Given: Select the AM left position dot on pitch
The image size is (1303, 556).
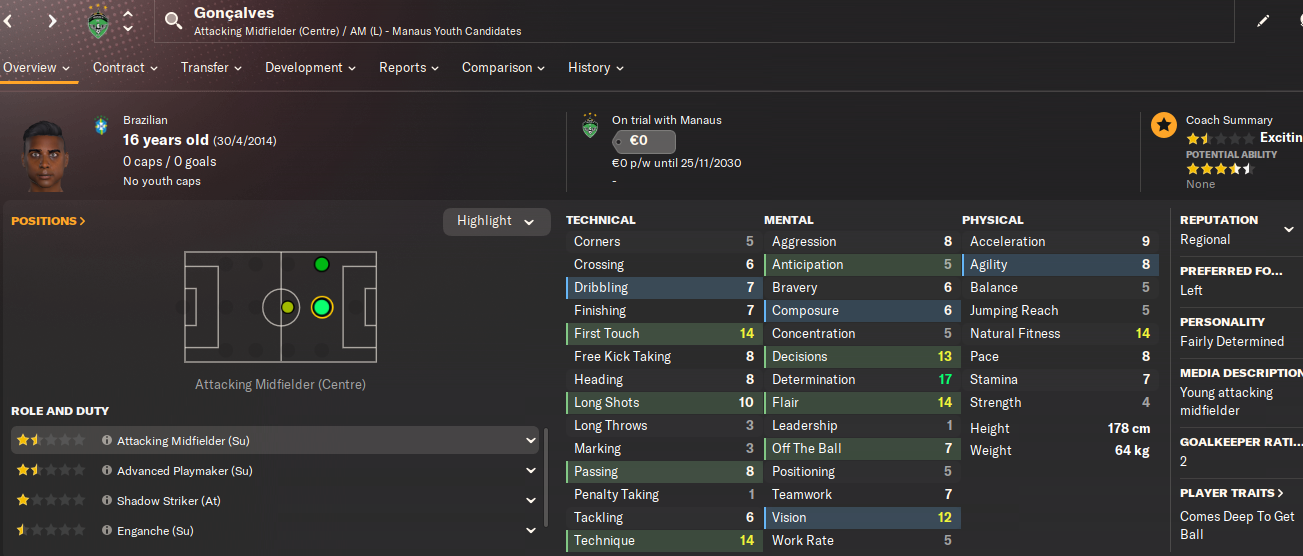Looking at the screenshot, I should pos(321,264).
